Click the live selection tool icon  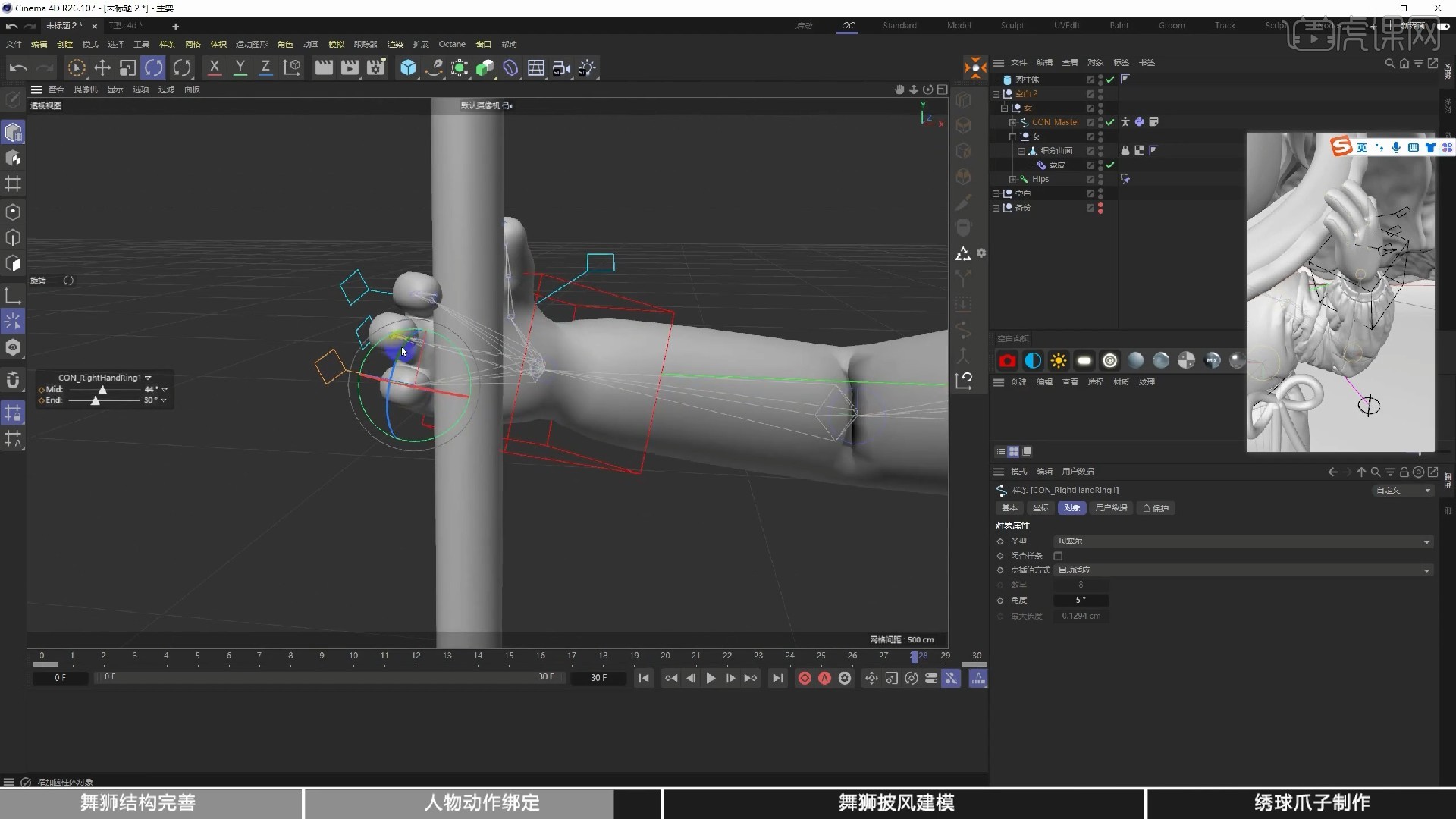(x=77, y=68)
